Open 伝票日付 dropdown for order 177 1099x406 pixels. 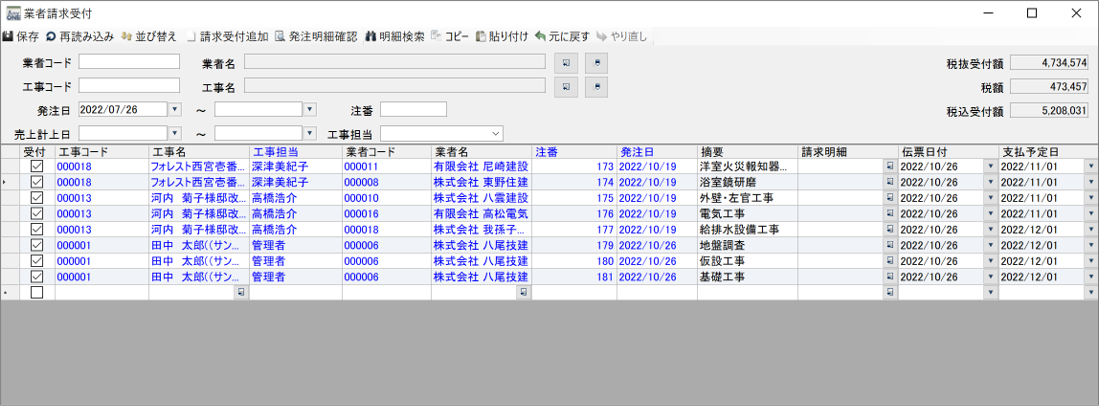coord(990,230)
